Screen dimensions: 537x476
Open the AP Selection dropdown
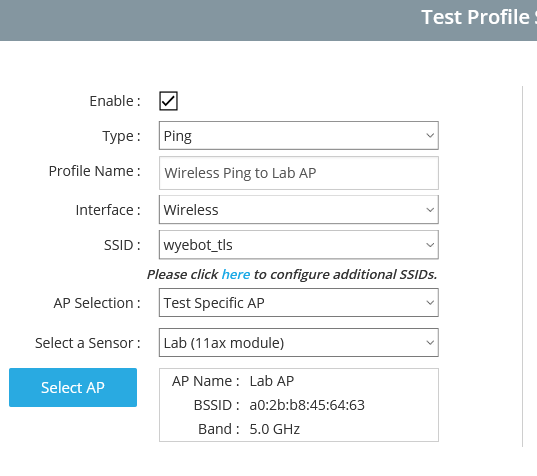[299, 303]
